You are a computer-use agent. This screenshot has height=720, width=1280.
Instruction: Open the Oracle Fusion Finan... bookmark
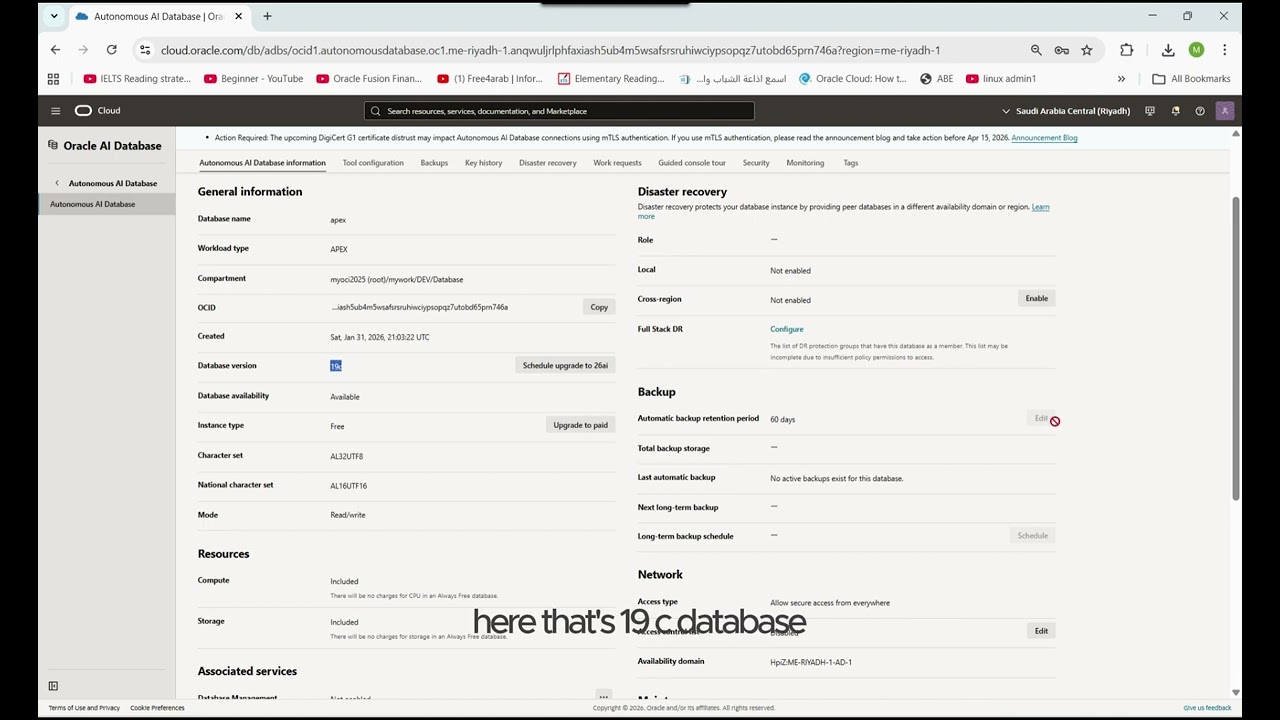(369, 79)
